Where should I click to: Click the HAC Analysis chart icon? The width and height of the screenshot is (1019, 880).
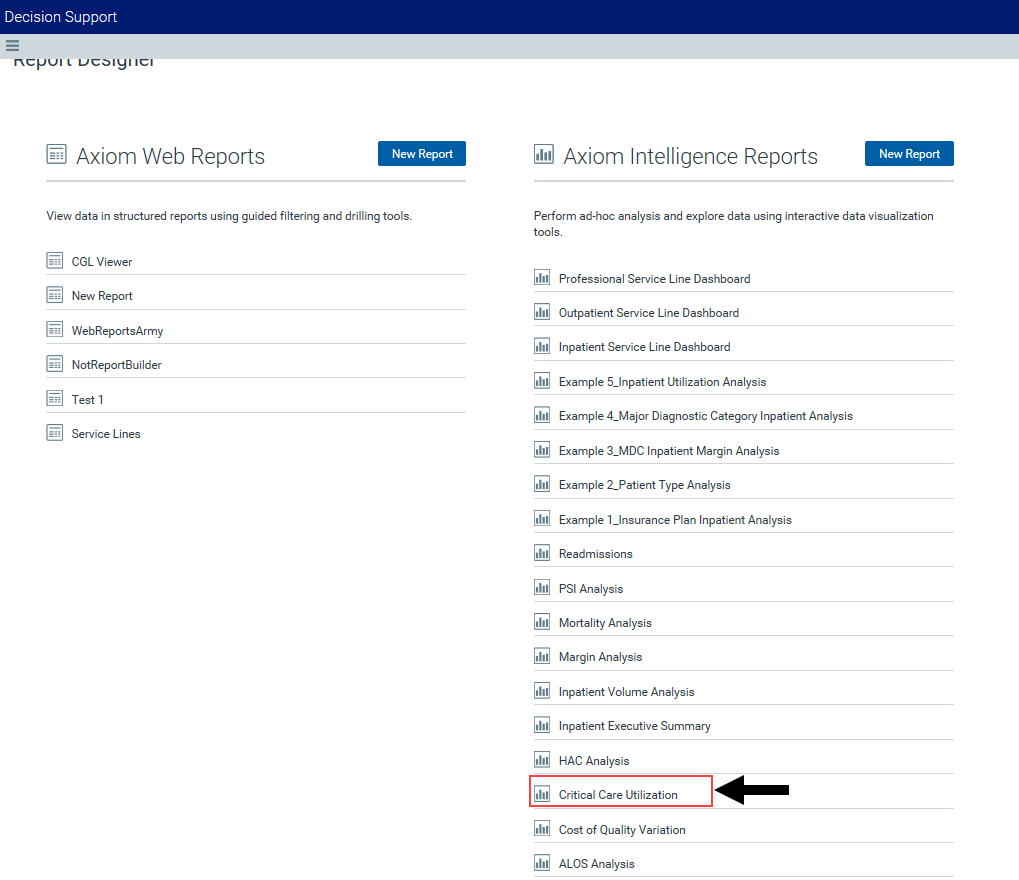coord(542,760)
